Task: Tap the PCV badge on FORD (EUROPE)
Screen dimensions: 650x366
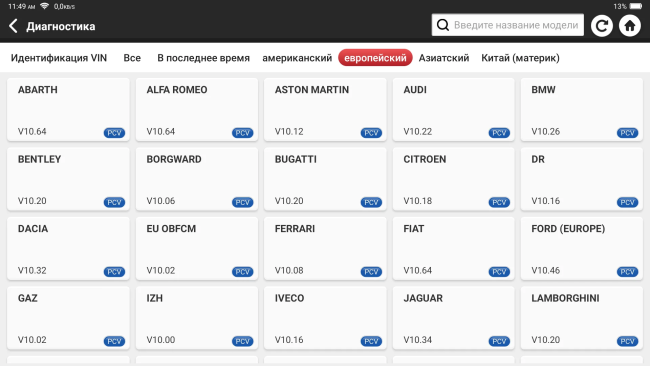Action: click(628, 271)
